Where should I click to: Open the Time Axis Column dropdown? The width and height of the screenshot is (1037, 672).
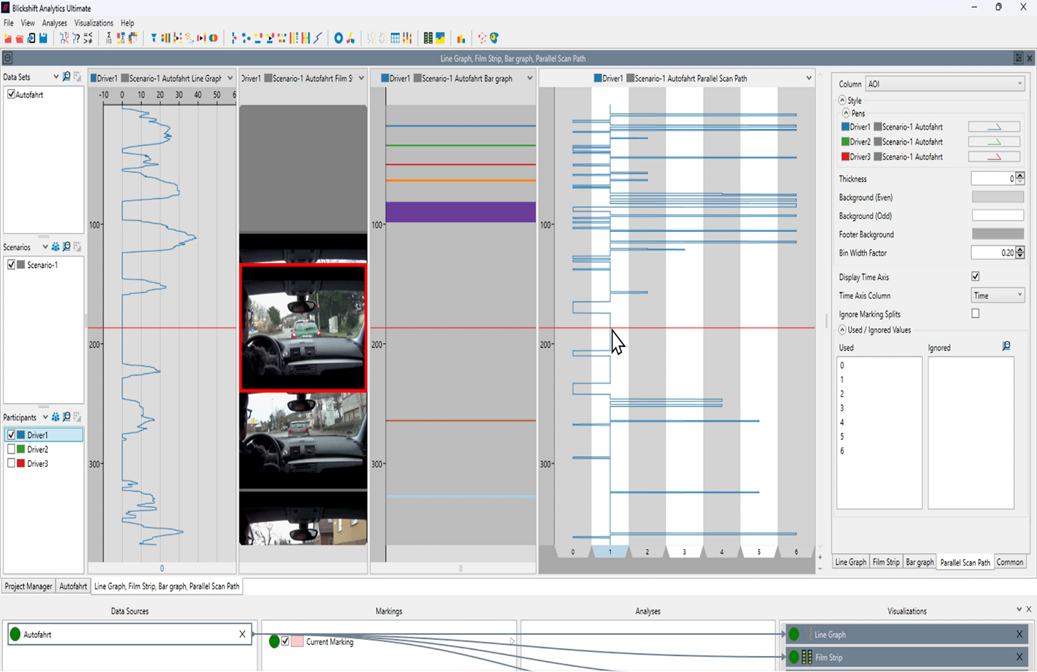click(997, 296)
